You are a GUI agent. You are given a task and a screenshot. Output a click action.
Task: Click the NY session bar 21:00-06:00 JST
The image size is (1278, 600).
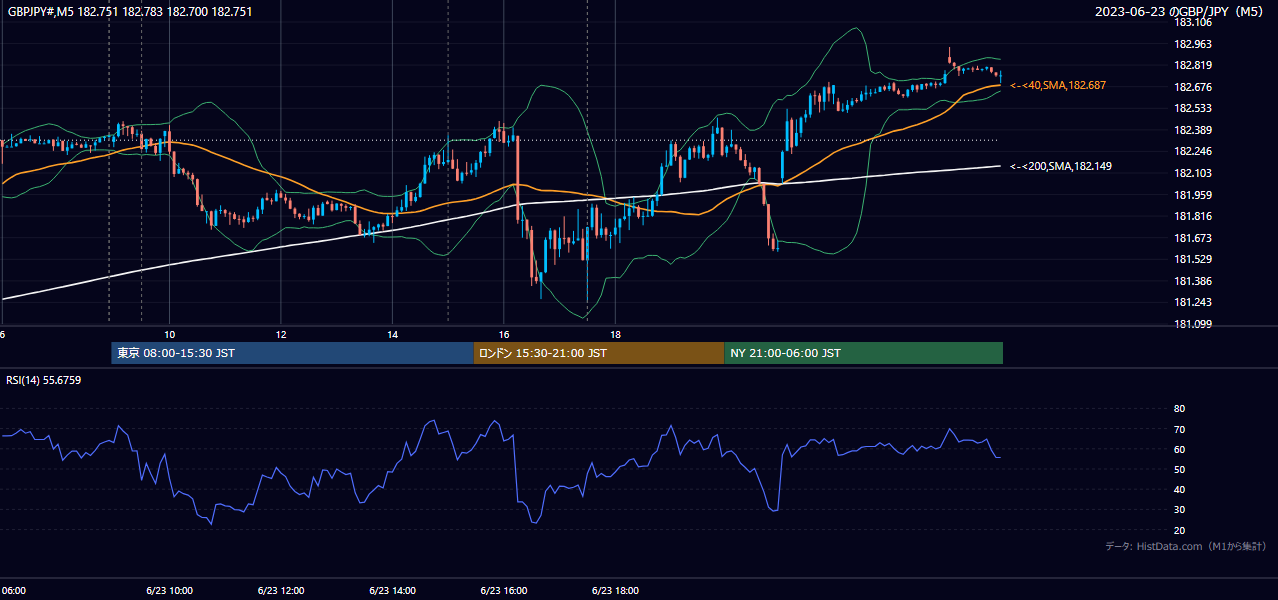click(x=863, y=353)
